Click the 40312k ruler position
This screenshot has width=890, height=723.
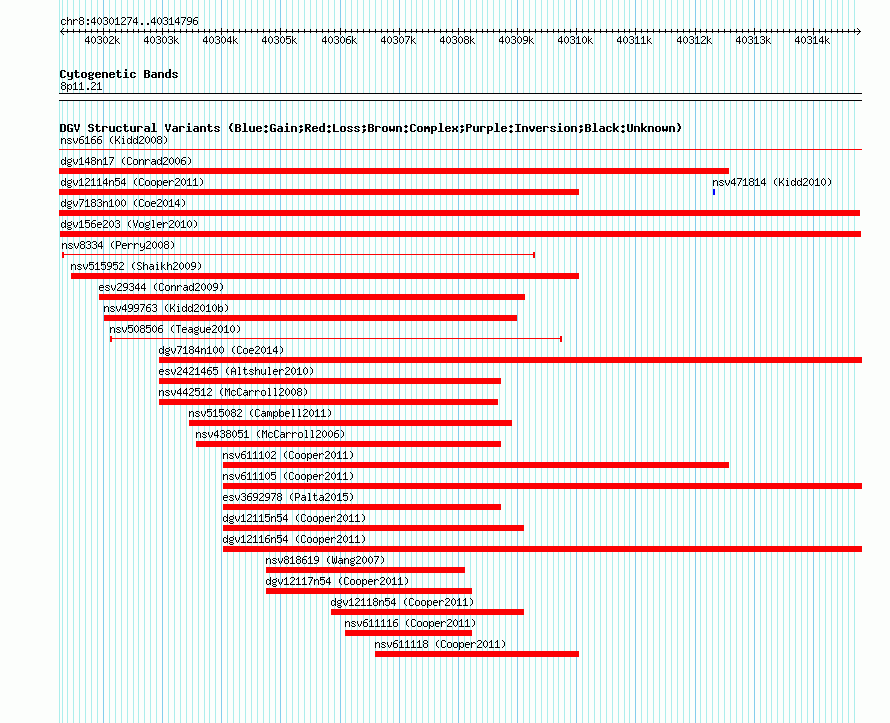695,40
